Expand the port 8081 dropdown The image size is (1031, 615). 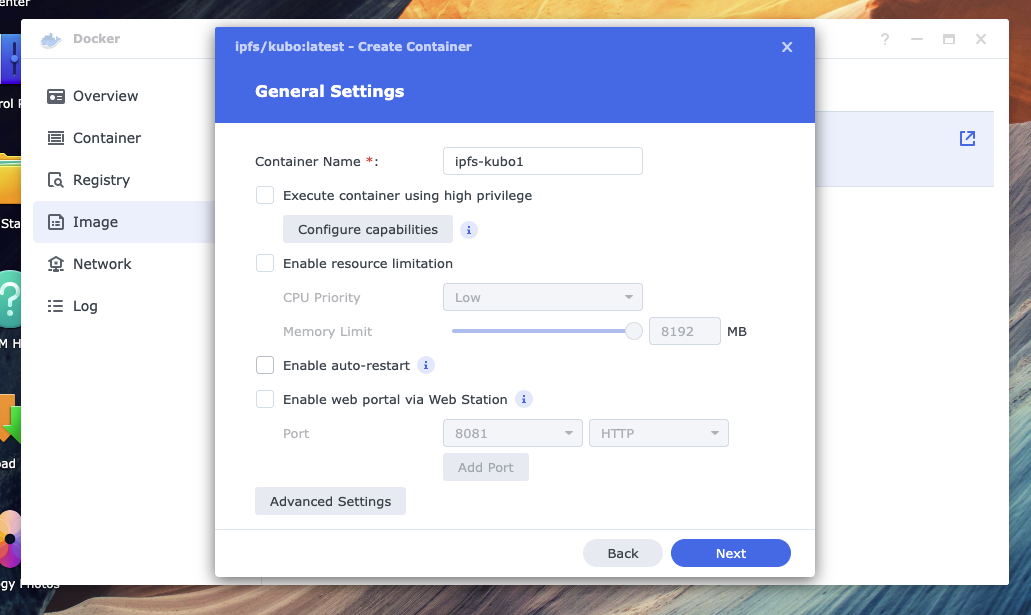coord(512,434)
